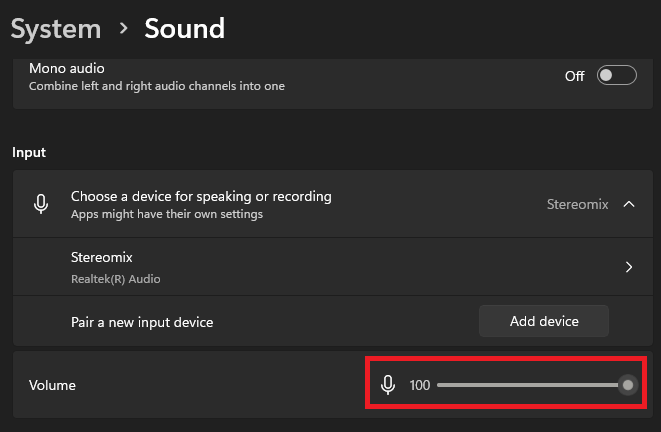Click the Sound page title

click(x=185, y=29)
